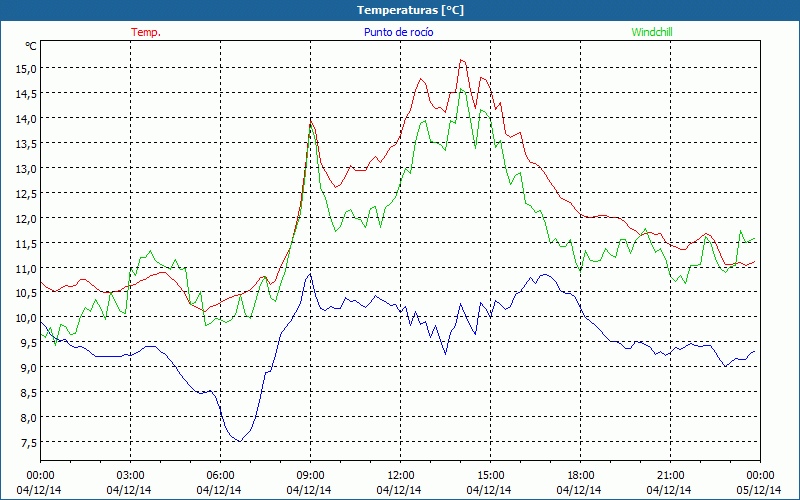Viewport: 800px width, 500px height.
Task: Click the 15,0 y-axis value
Action: click(26, 68)
